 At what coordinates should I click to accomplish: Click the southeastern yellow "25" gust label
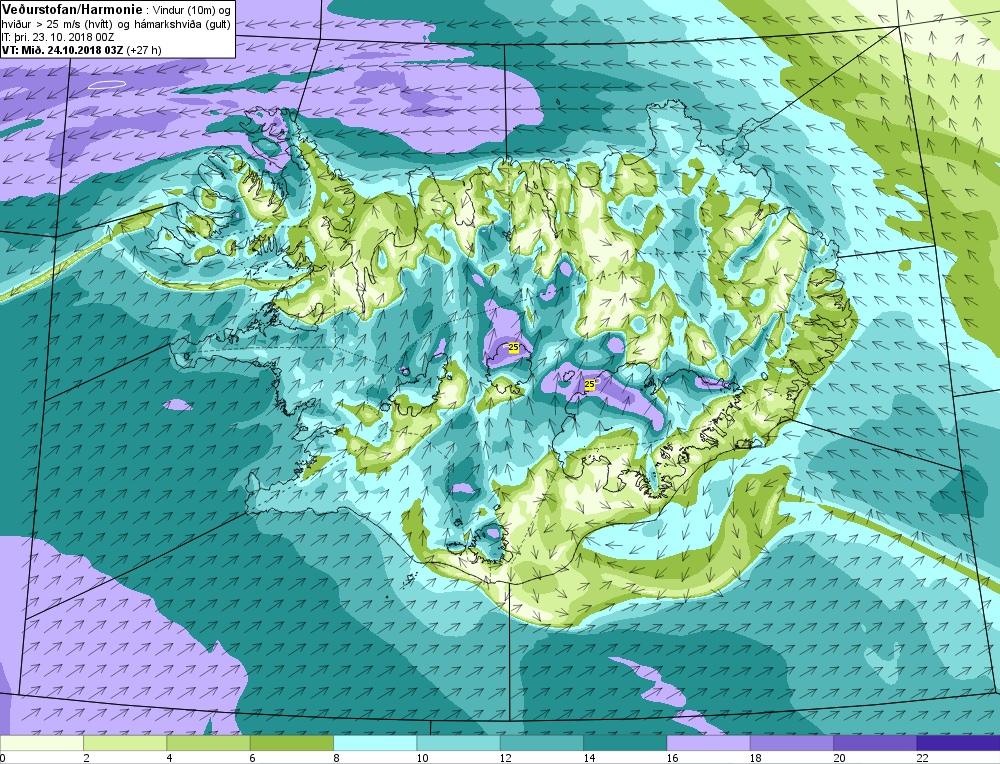click(x=589, y=385)
